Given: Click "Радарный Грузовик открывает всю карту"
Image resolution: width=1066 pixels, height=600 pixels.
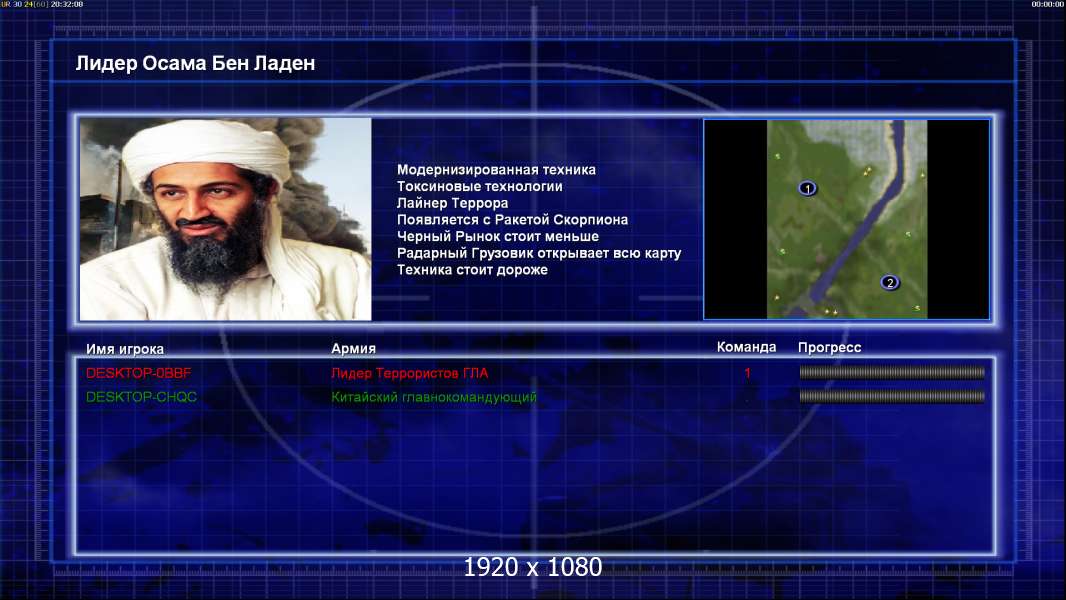Looking at the screenshot, I should (539, 253).
